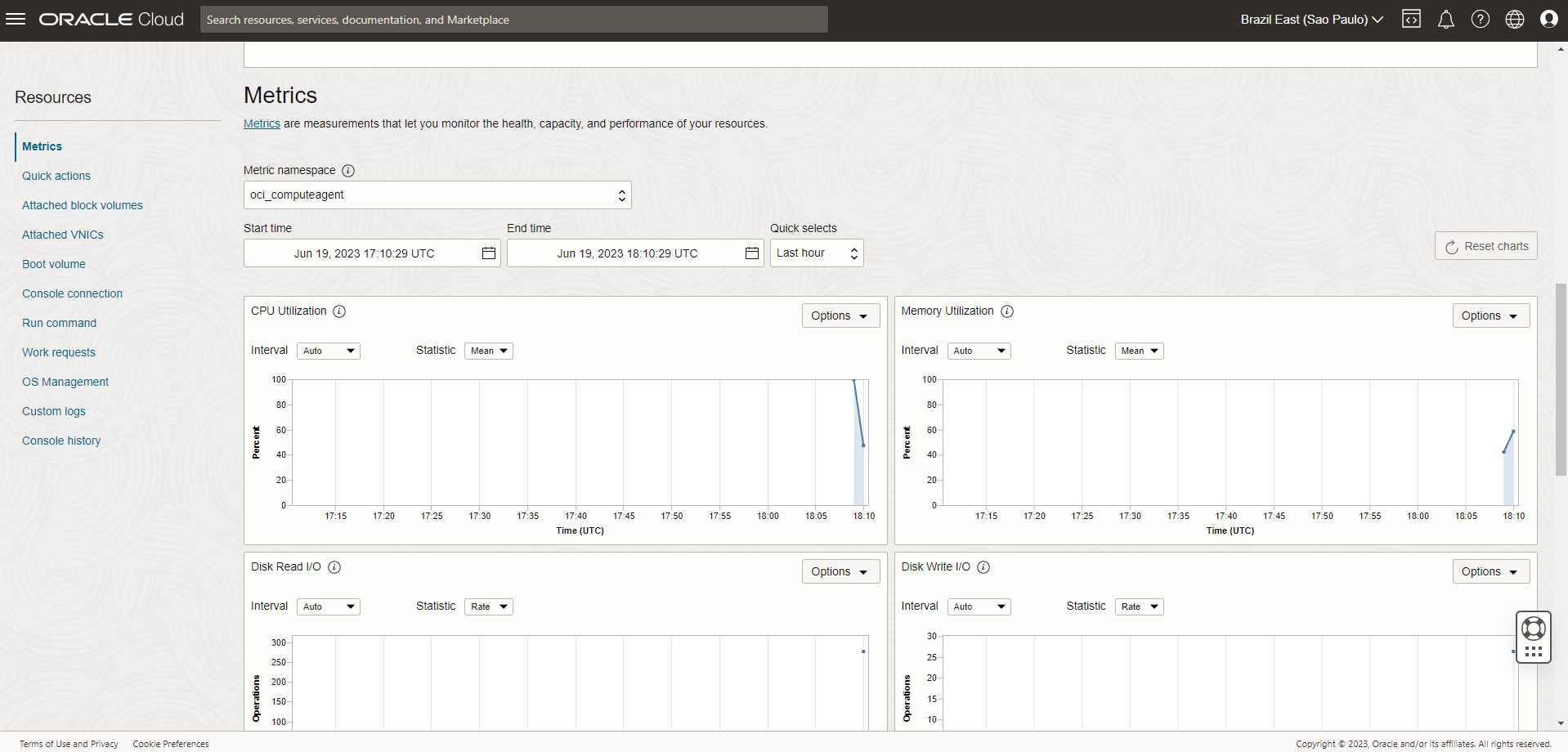Expand the Brazil East region selector
This screenshot has height=752, width=1568.
pos(1311,20)
